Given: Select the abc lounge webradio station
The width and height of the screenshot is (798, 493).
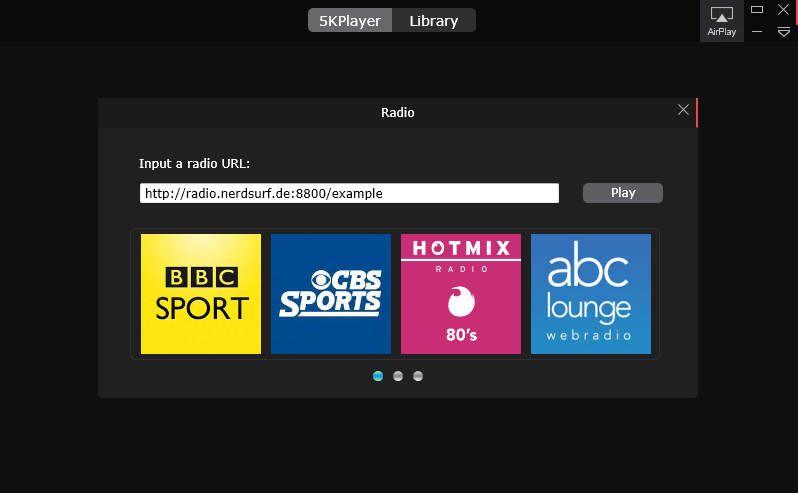Looking at the screenshot, I should point(590,294).
